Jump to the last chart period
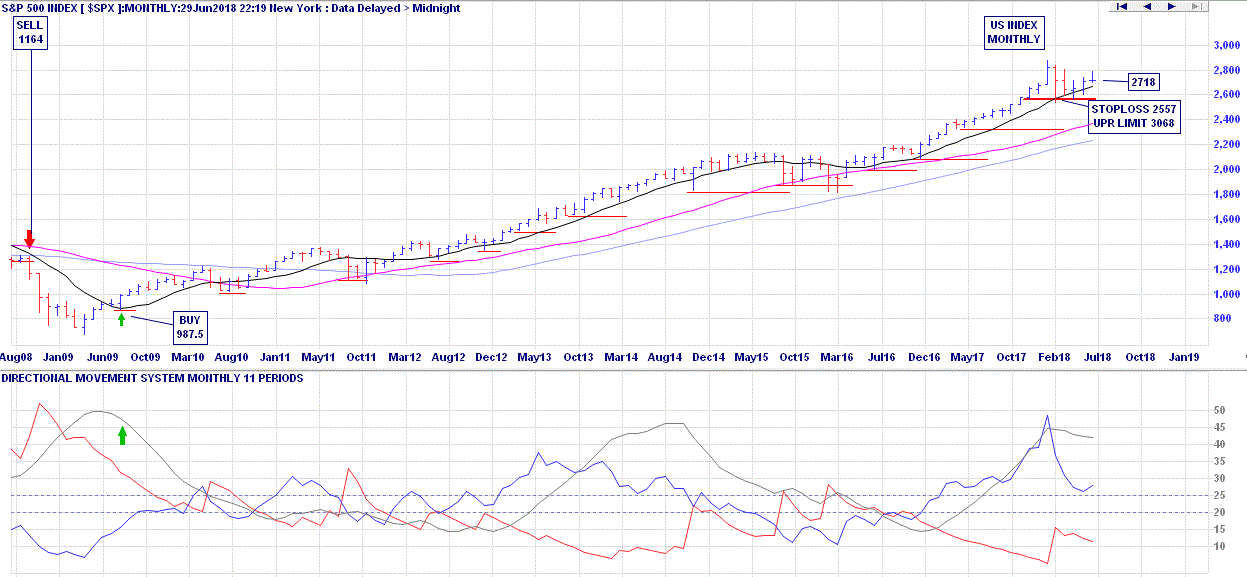1247x577 pixels. [1196, 6]
